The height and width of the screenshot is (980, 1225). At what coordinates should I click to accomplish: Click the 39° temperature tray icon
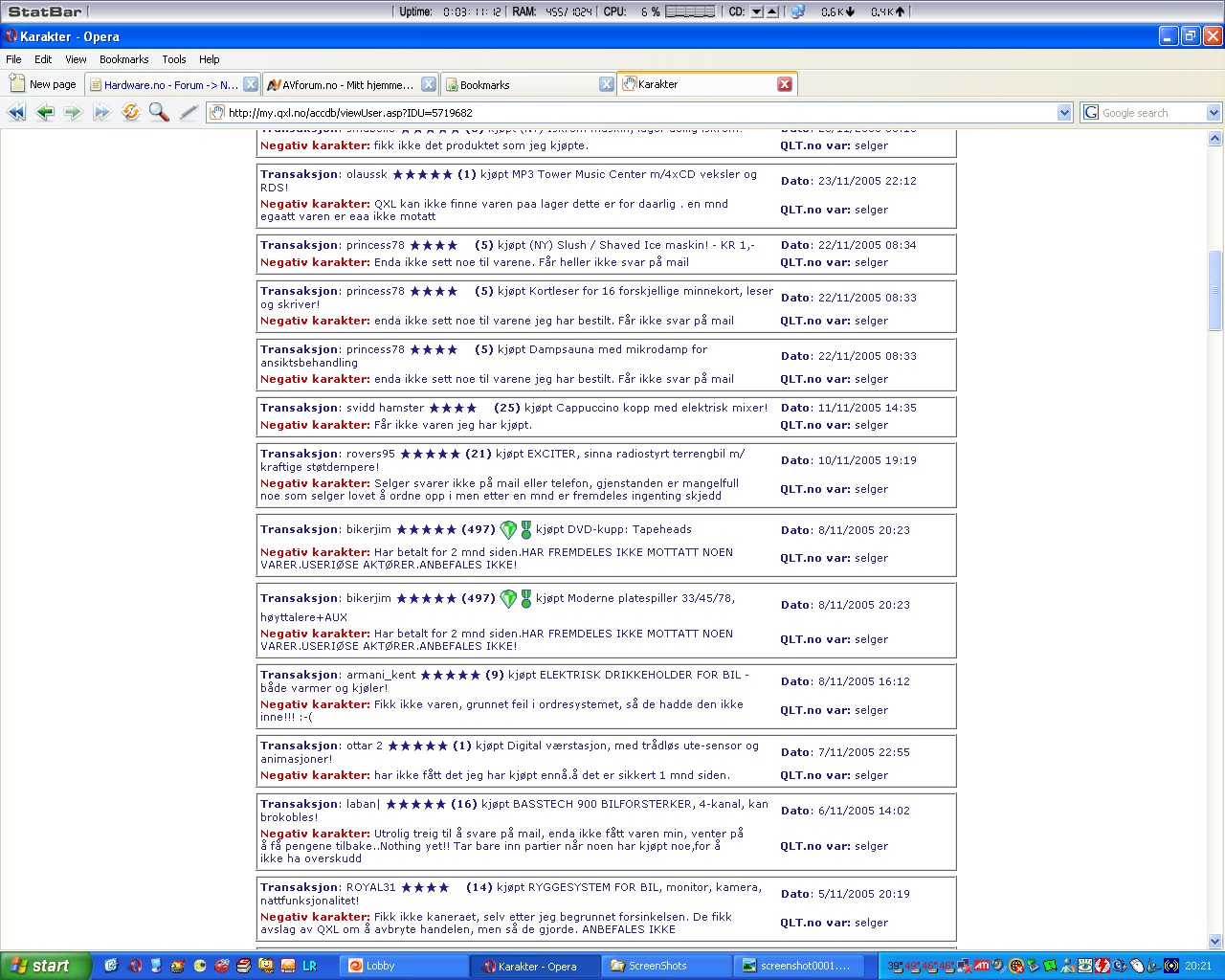[895, 966]
